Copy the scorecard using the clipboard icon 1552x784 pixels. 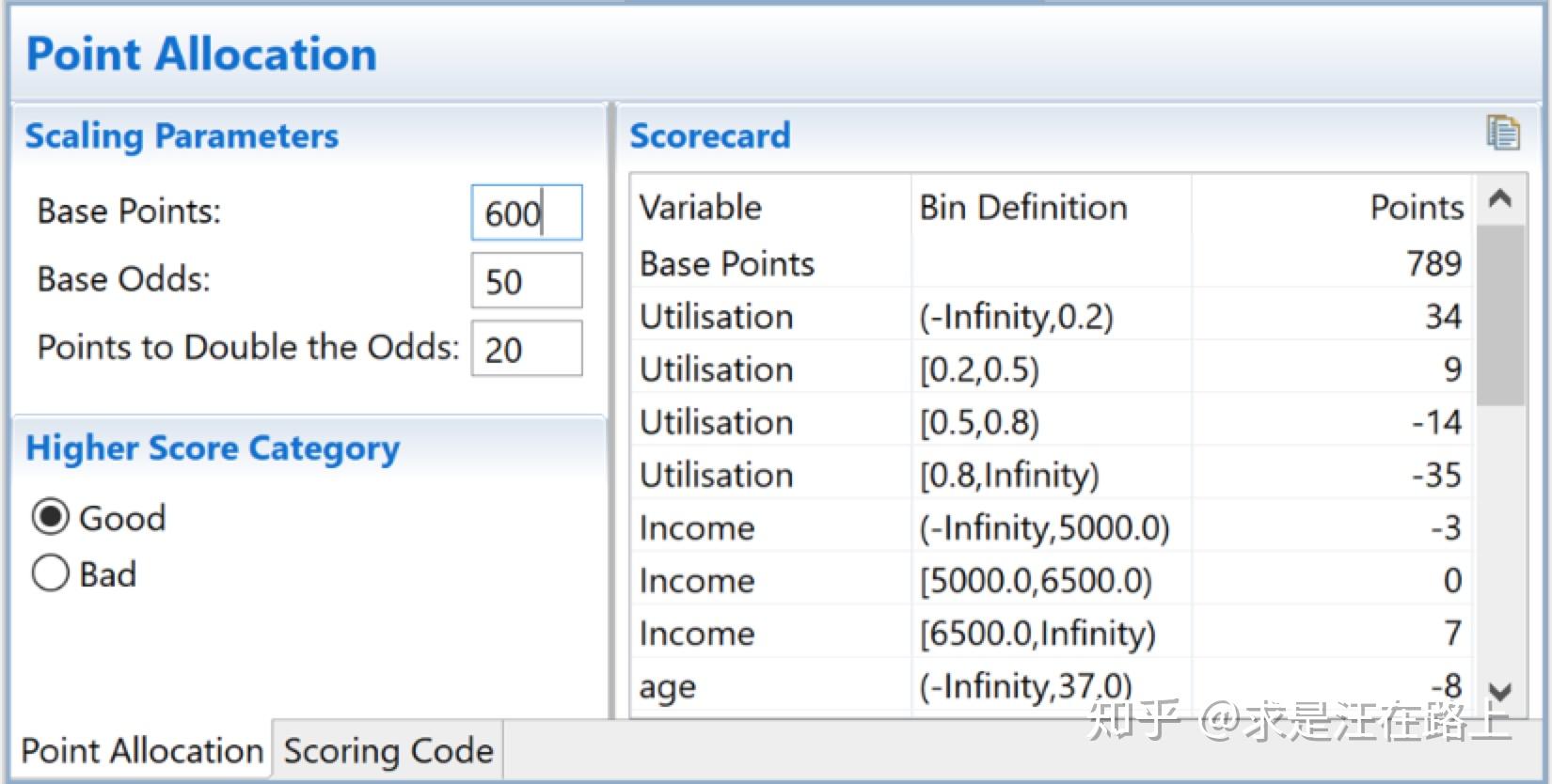pos(1502,133)
